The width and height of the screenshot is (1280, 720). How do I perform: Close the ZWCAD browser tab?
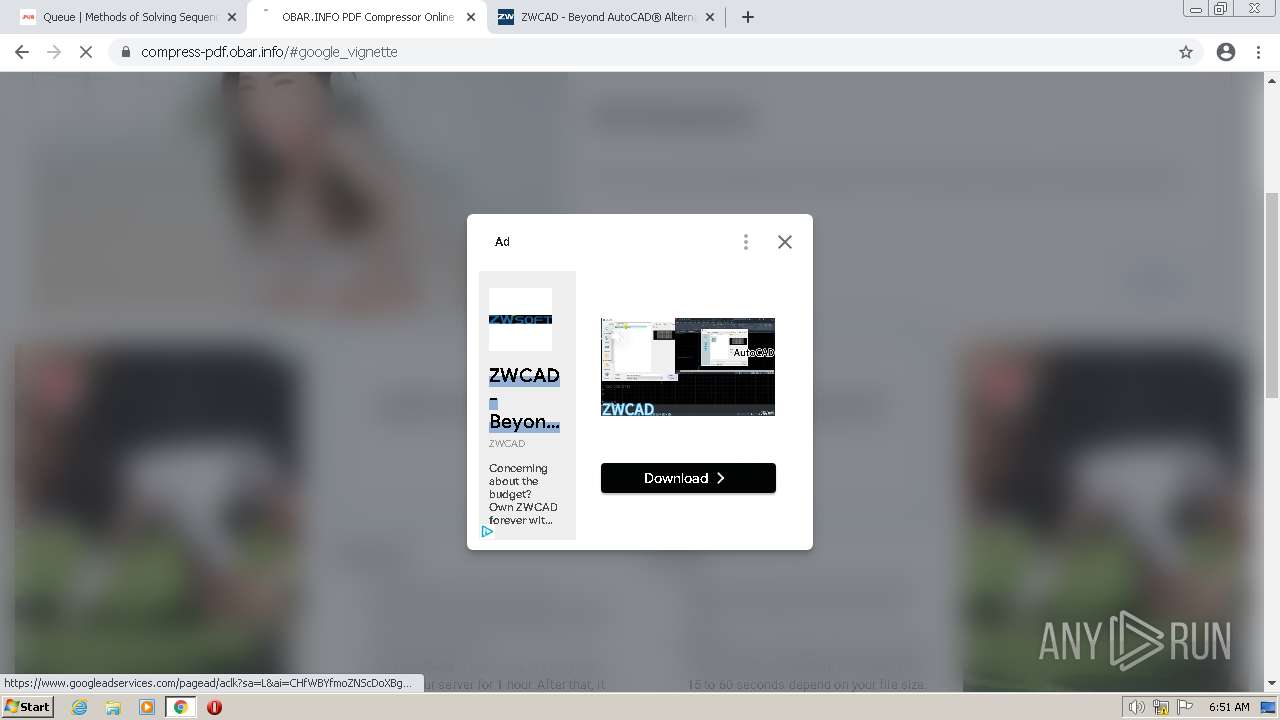click(x=709, y=17)
